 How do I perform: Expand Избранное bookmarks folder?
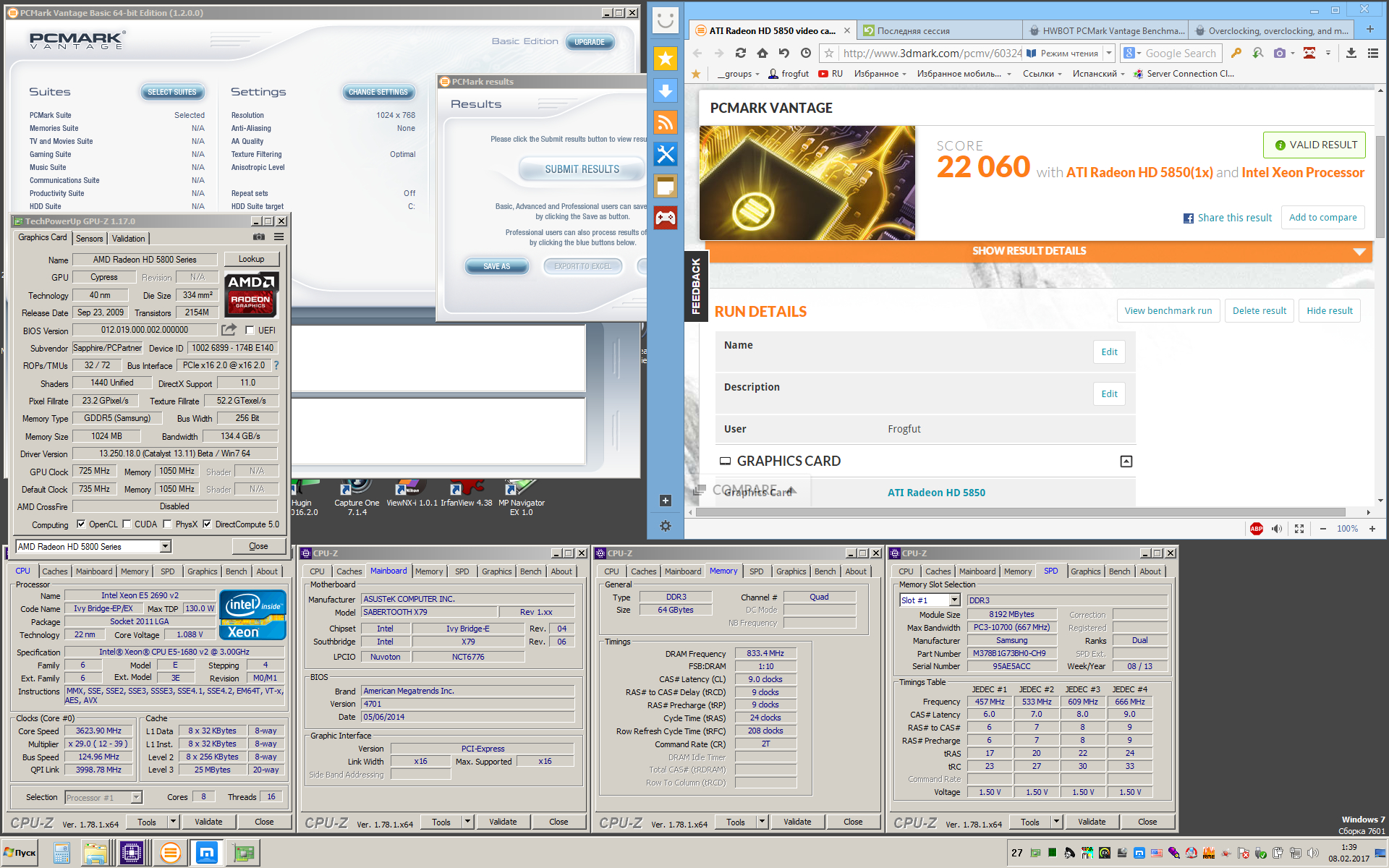880,74
